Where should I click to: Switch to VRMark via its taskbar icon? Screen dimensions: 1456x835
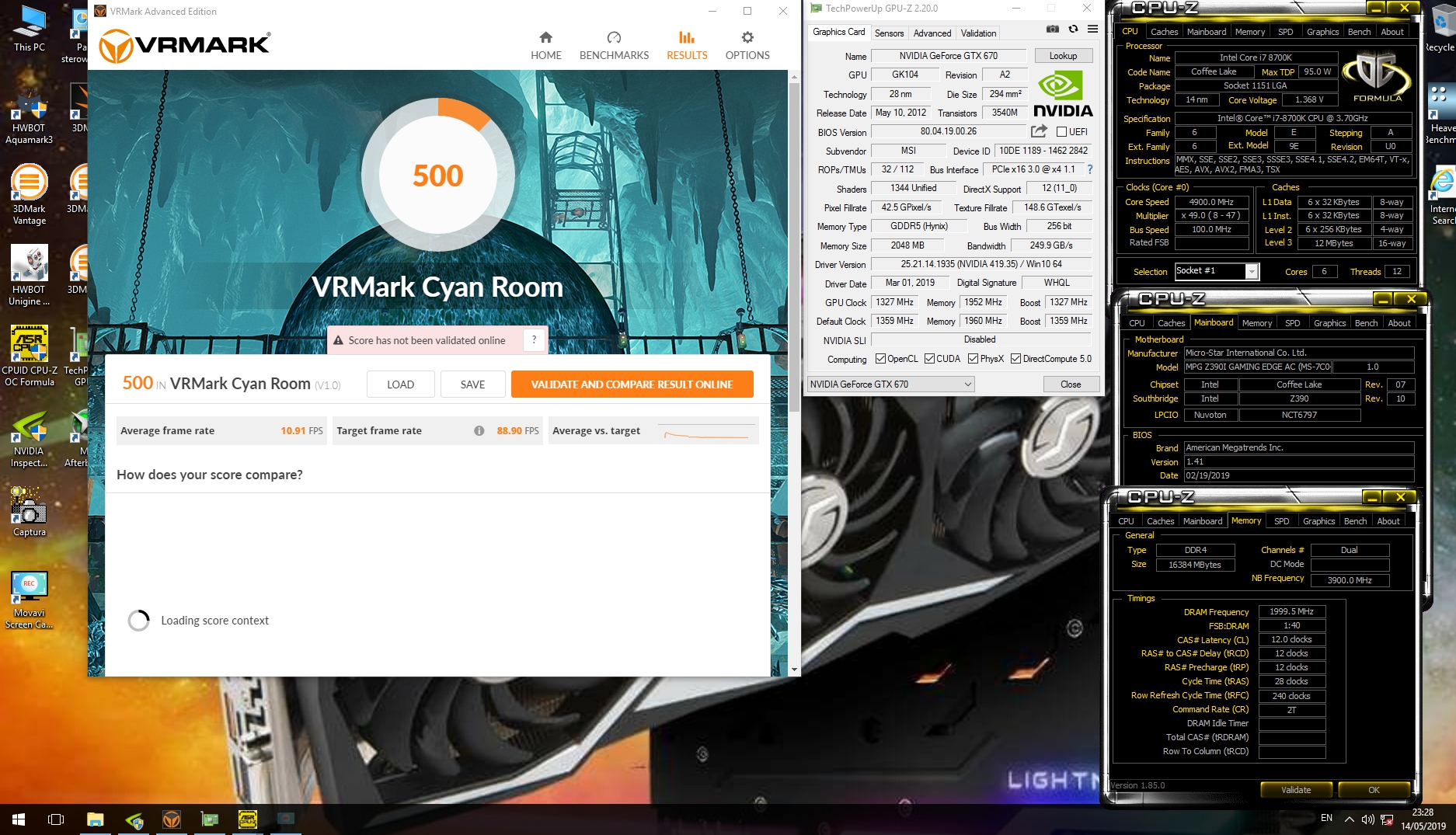point(172,819)
